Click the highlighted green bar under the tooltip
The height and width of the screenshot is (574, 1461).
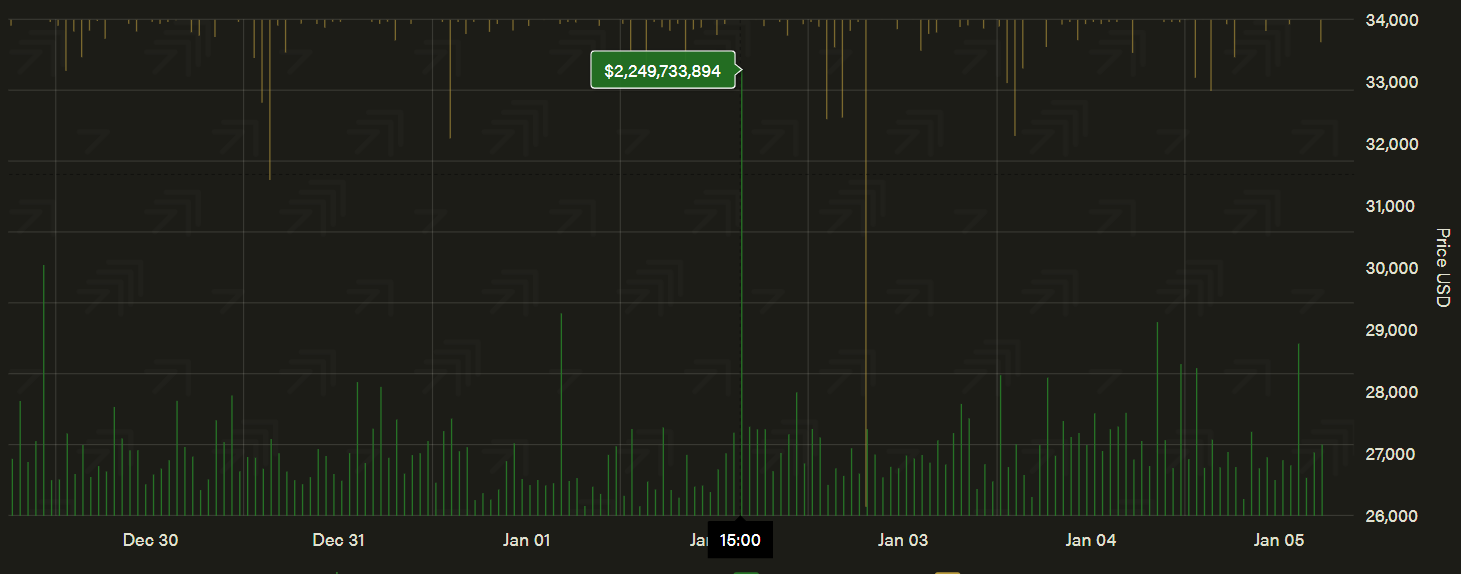tap(741, 300)
